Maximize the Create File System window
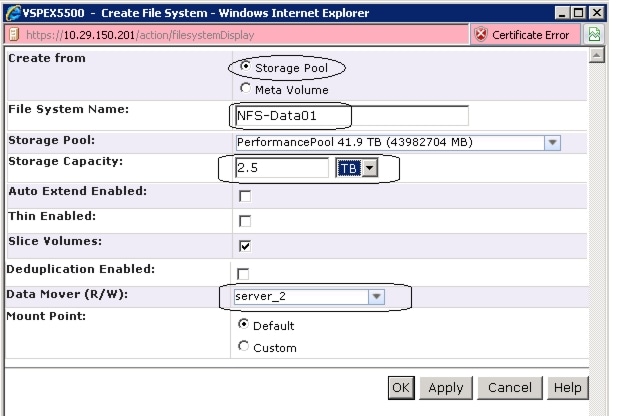Viewport: 619px width, 419px height. 584,11
